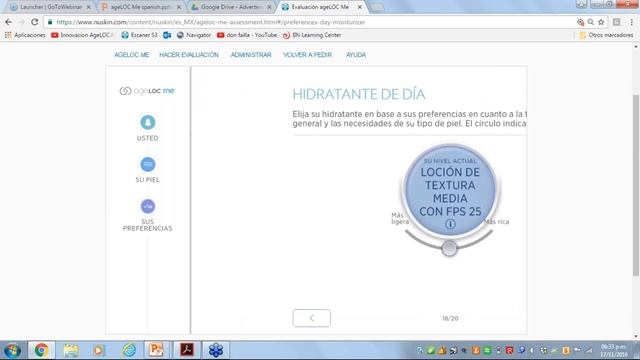Image resolution: width=640 pixels, height=360 pixels.
Task: Open the Outlook bookmark icon
Action: [x=167, y=35]
